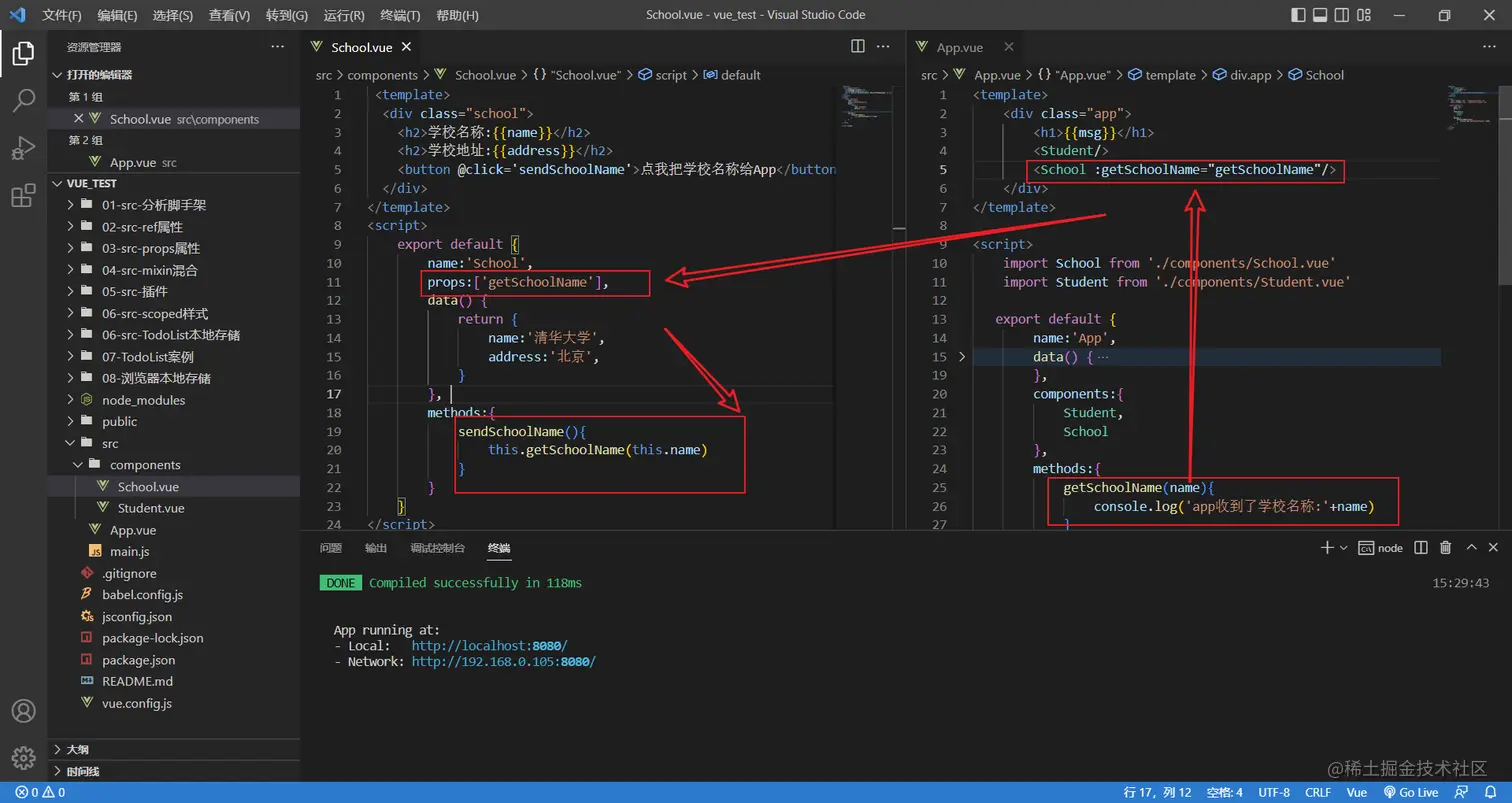The width and height of the screenshot is (1512, 803).
Task: Switch to the 调试控制台 panel tab
Action: pyautogui.click(x=437, y=548)
